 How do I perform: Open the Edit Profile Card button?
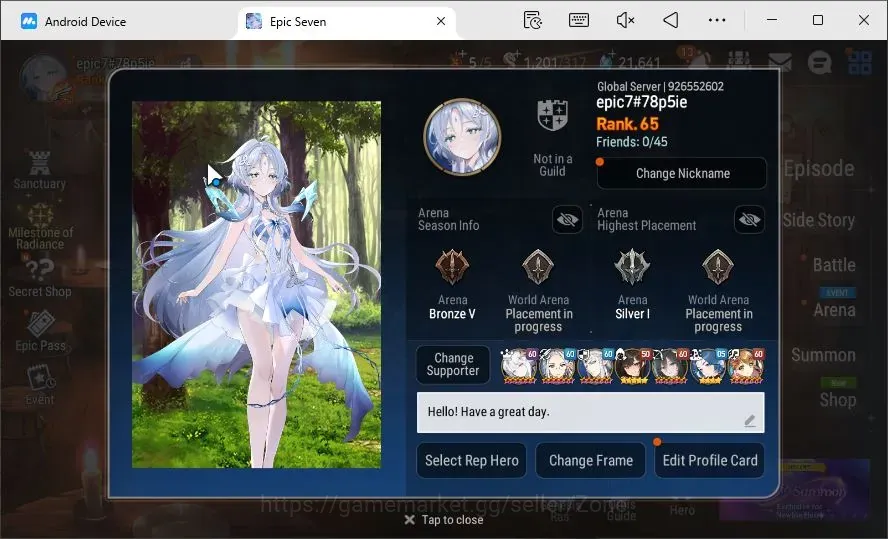[710, 460]
